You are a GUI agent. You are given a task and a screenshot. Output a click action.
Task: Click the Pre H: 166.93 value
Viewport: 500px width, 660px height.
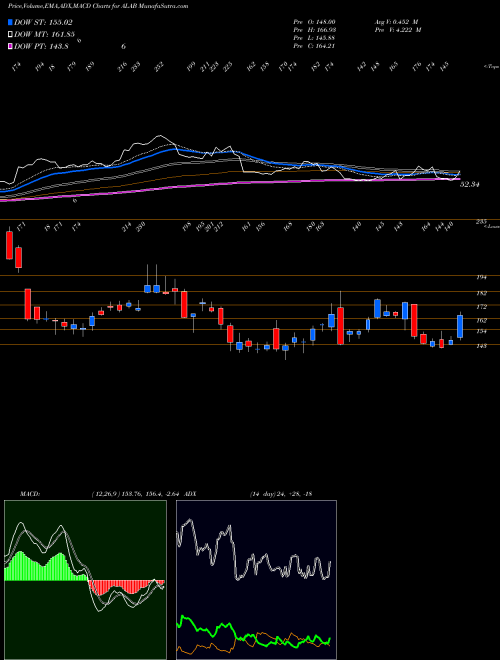(x=314, y=30)
